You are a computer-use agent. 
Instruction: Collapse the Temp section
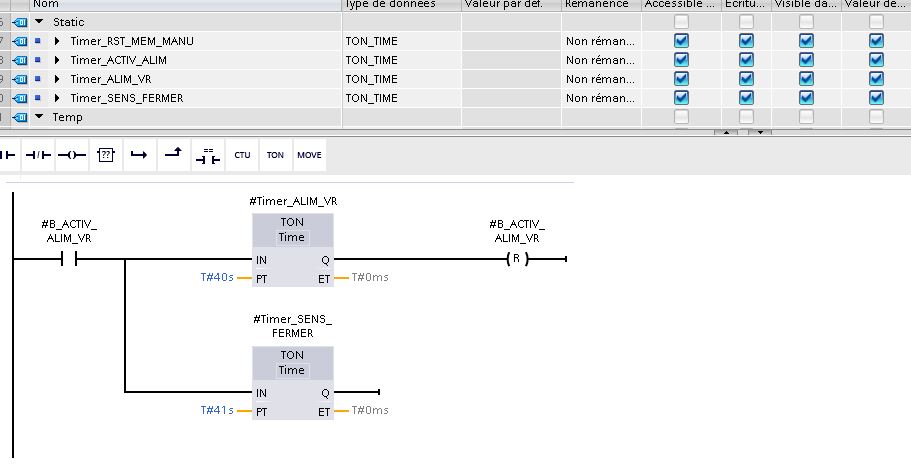(39, 117)
